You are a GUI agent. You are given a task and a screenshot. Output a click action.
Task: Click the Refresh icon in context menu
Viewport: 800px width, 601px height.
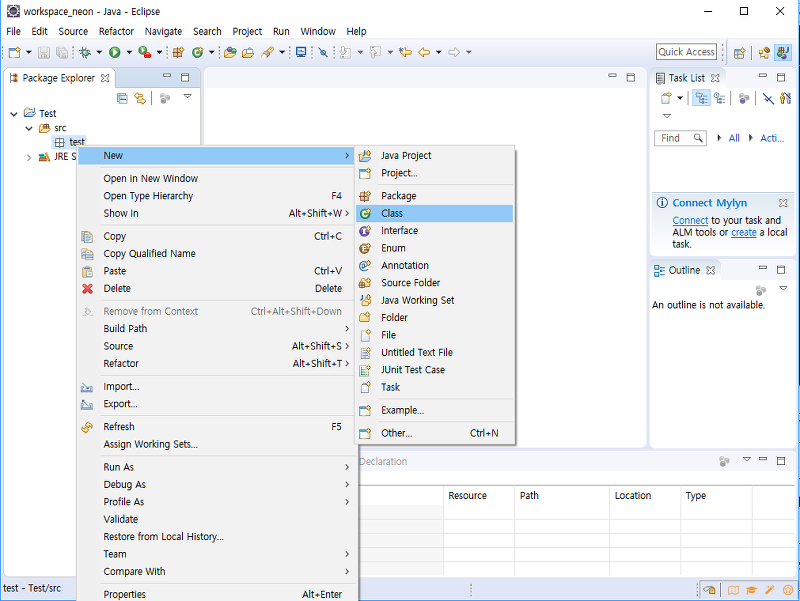87,427
